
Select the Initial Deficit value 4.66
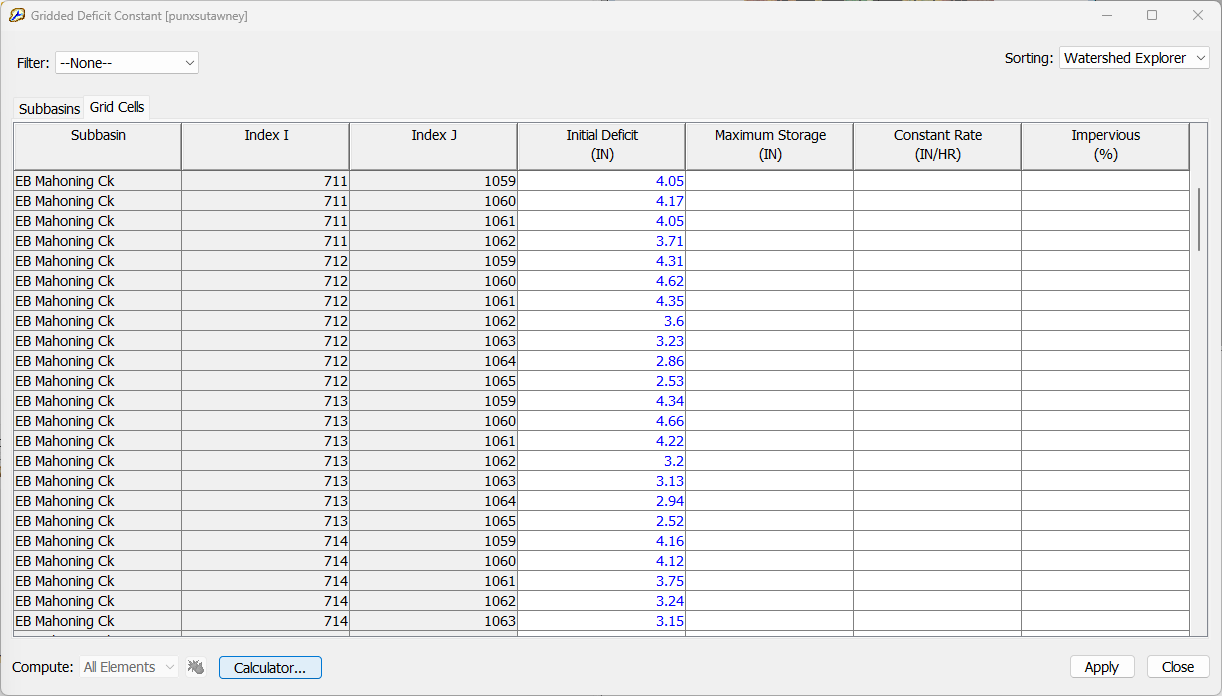(602, 421)
